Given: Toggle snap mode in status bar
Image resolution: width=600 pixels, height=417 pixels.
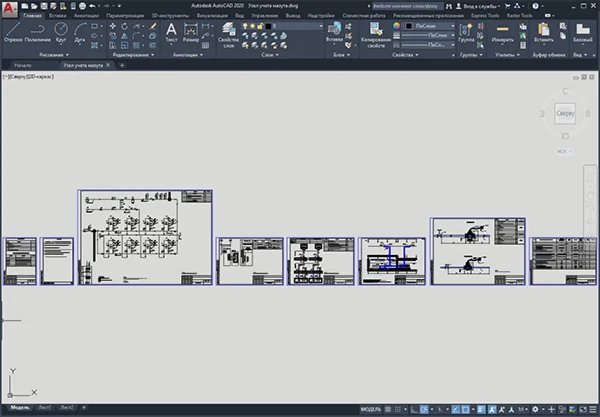Looking at the screenshot, I should pyautogui.click(x=398, y=409).
